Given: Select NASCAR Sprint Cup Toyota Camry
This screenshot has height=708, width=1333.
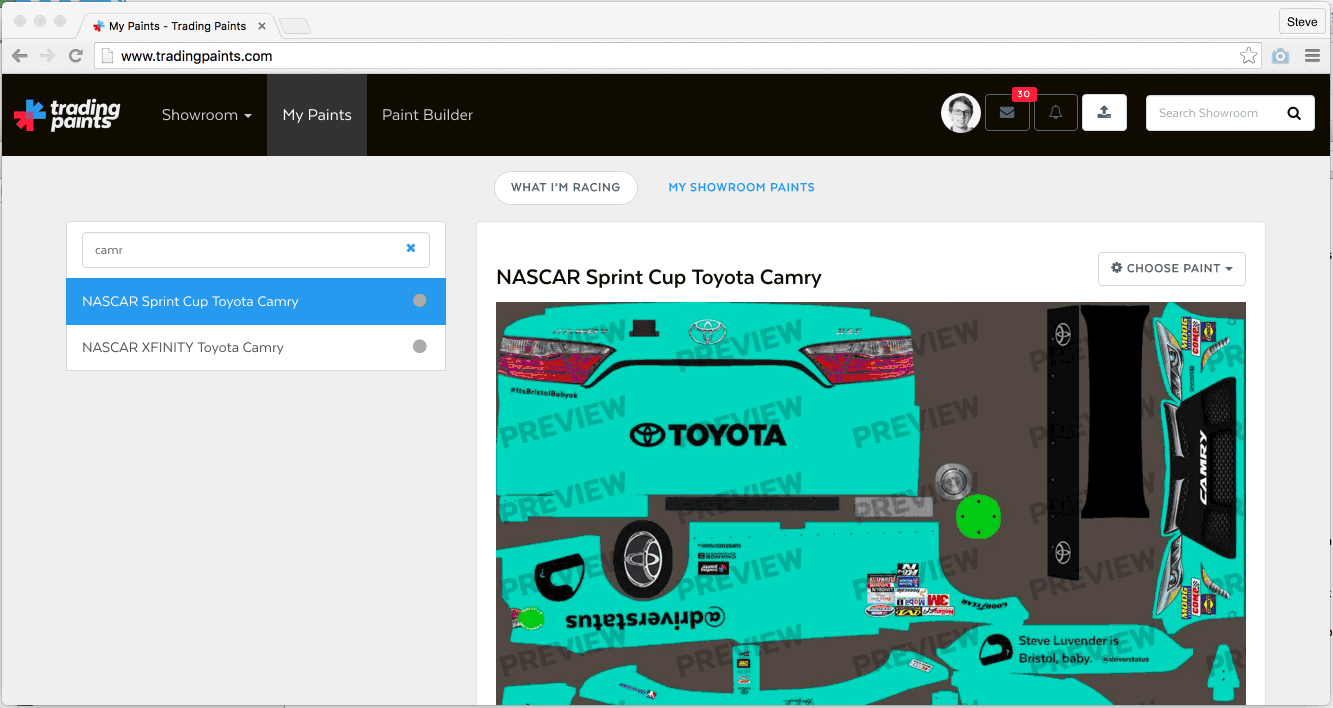Looking at the screenshot, I should [256, 301].
